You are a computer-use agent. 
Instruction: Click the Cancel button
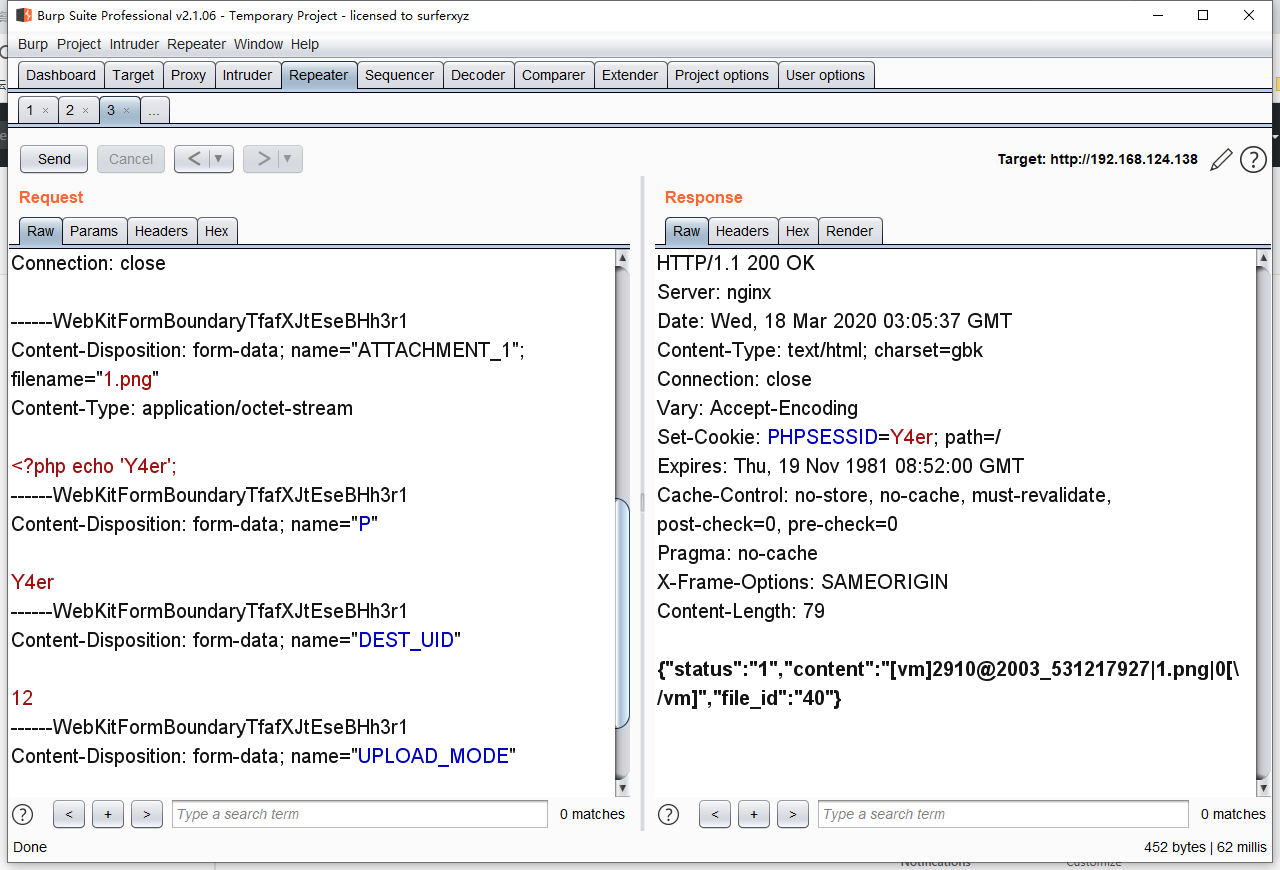(x=131, y=159)
